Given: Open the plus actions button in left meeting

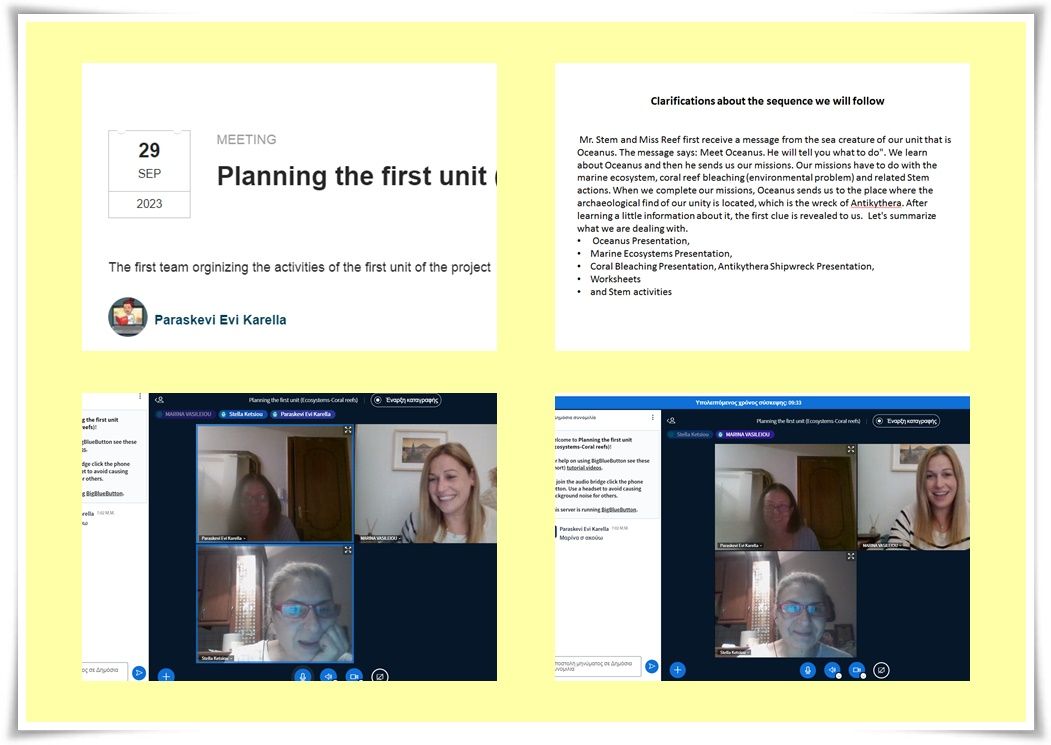Looking at the screenshot, I should 166,676.
